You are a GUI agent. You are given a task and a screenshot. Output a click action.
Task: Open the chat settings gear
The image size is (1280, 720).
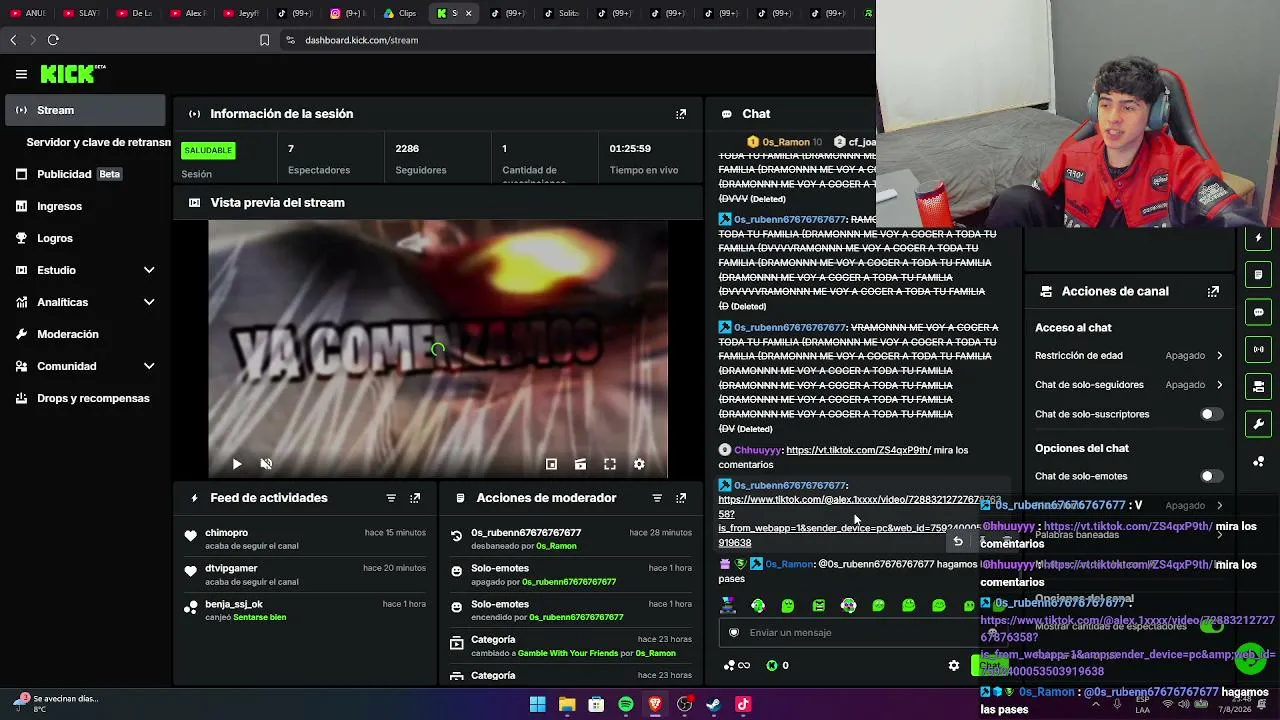[x=954, y=666]
